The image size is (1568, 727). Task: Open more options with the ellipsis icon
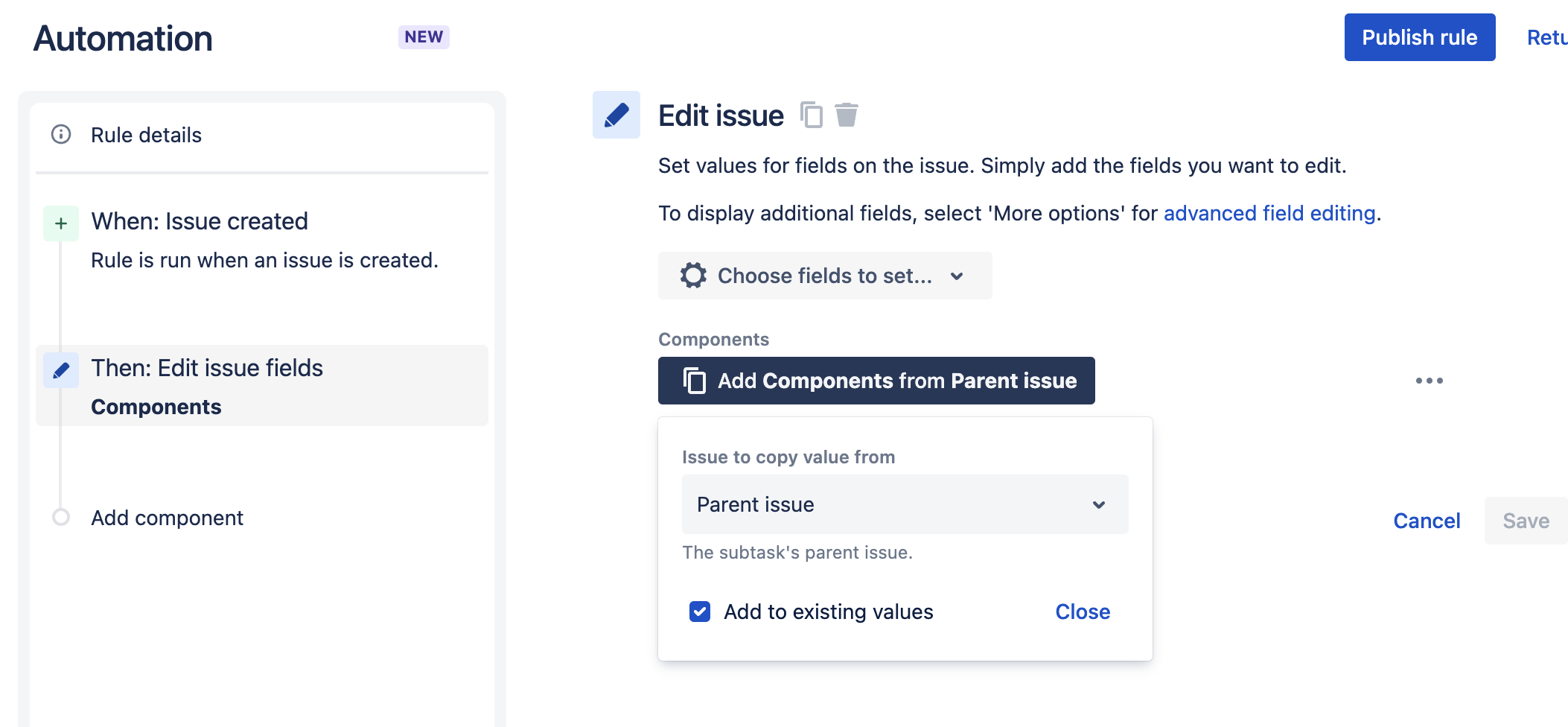[x=1430, y=380]
